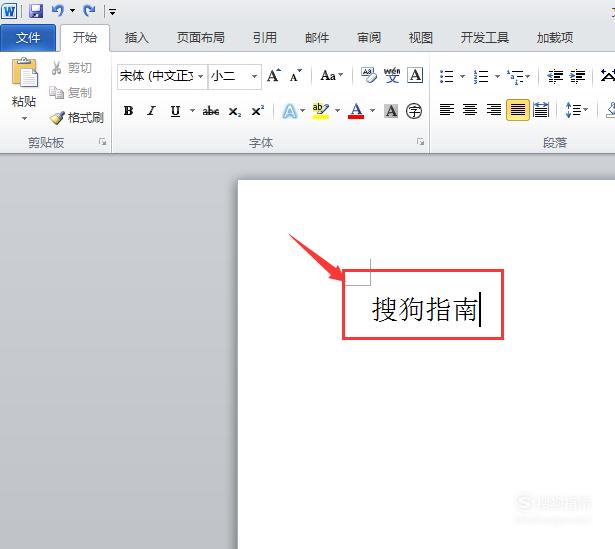
Task: Switch to the 开发工具 (Developer) tab
Action: coord(485,38)
